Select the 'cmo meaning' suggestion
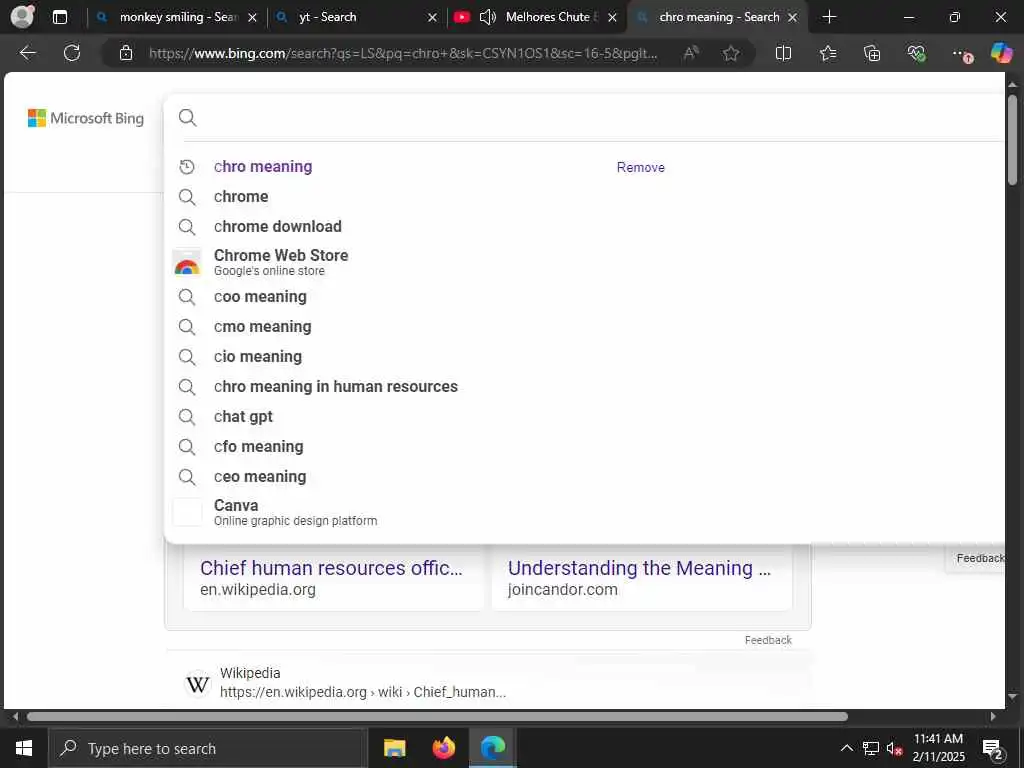The width and height of the screenshot is (1024, 768). pyautogui.click(x=263, y=327)
